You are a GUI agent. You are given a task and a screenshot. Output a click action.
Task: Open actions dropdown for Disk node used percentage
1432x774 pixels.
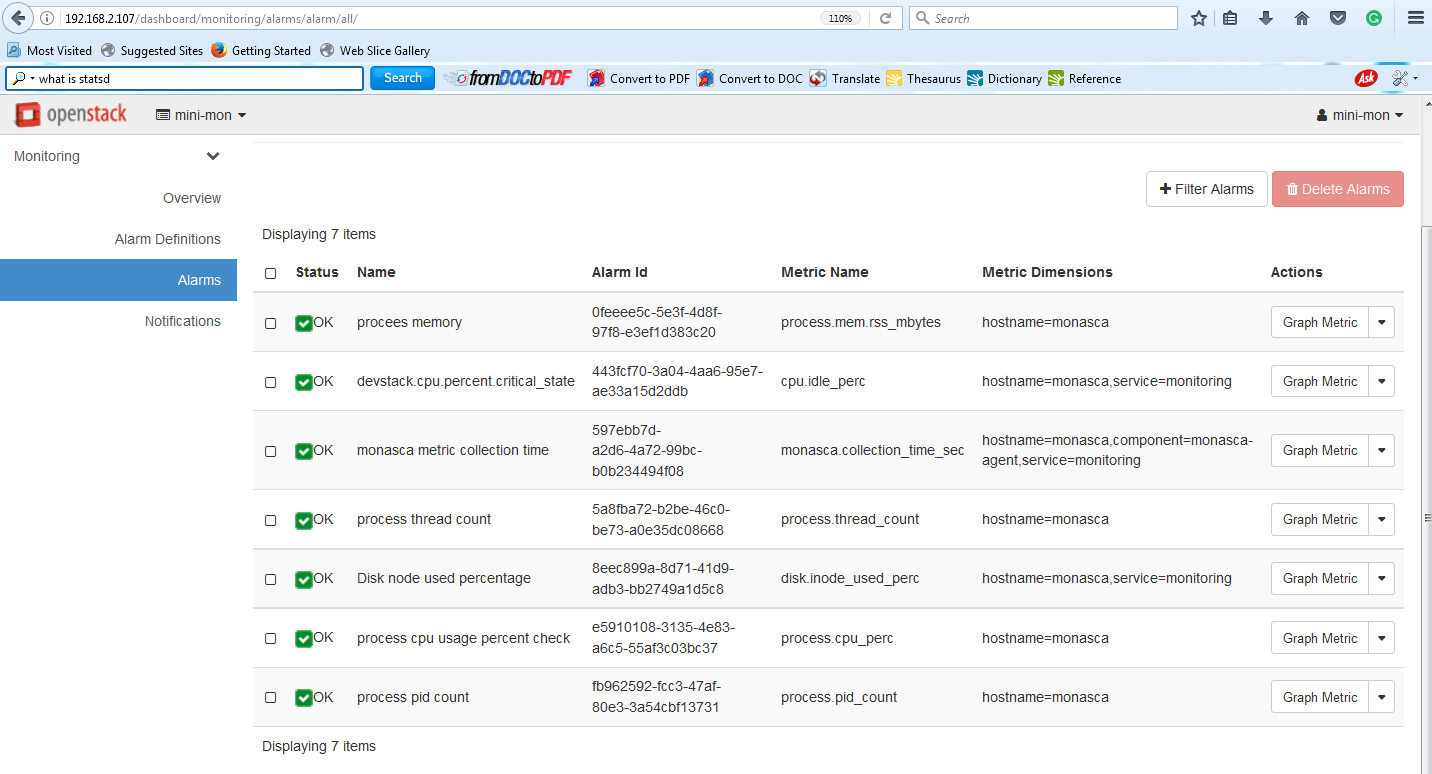1382,578
